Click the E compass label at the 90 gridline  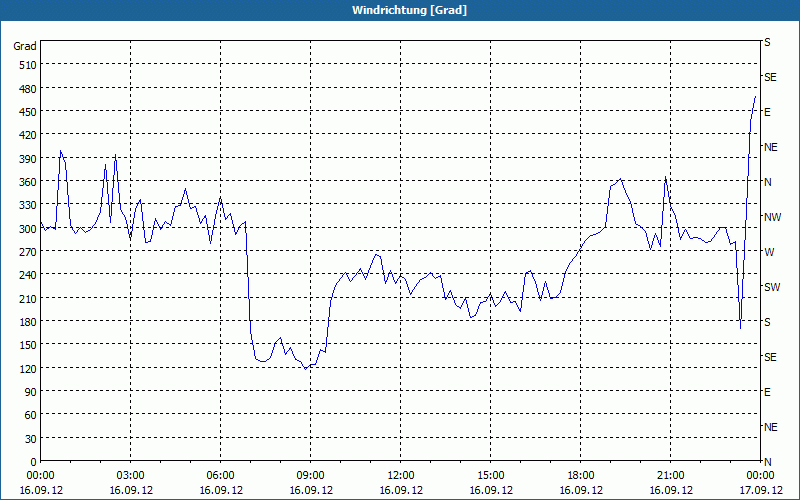[767, 392]
